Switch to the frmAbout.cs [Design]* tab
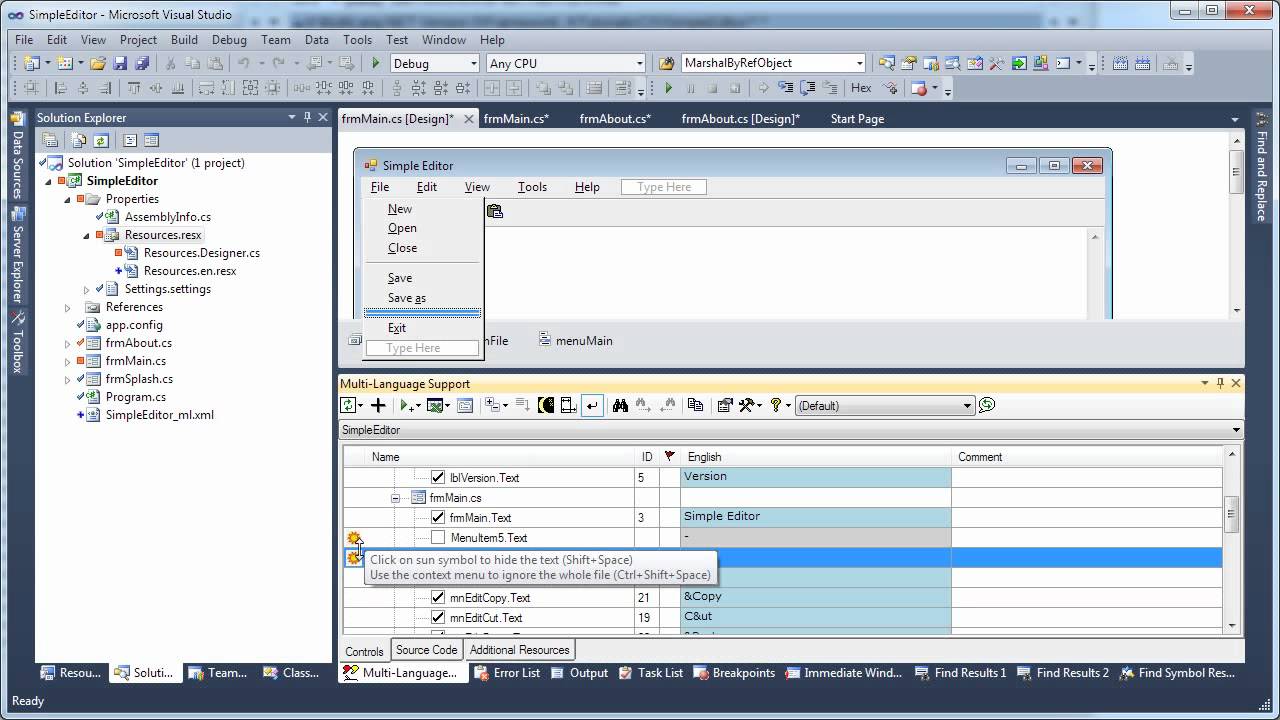1280x720 pixels. (741, 118)
